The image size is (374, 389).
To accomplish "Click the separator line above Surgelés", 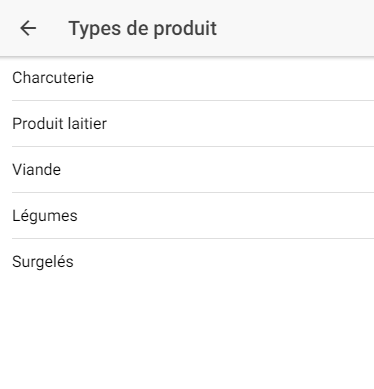I will click(x=193, y=238).
